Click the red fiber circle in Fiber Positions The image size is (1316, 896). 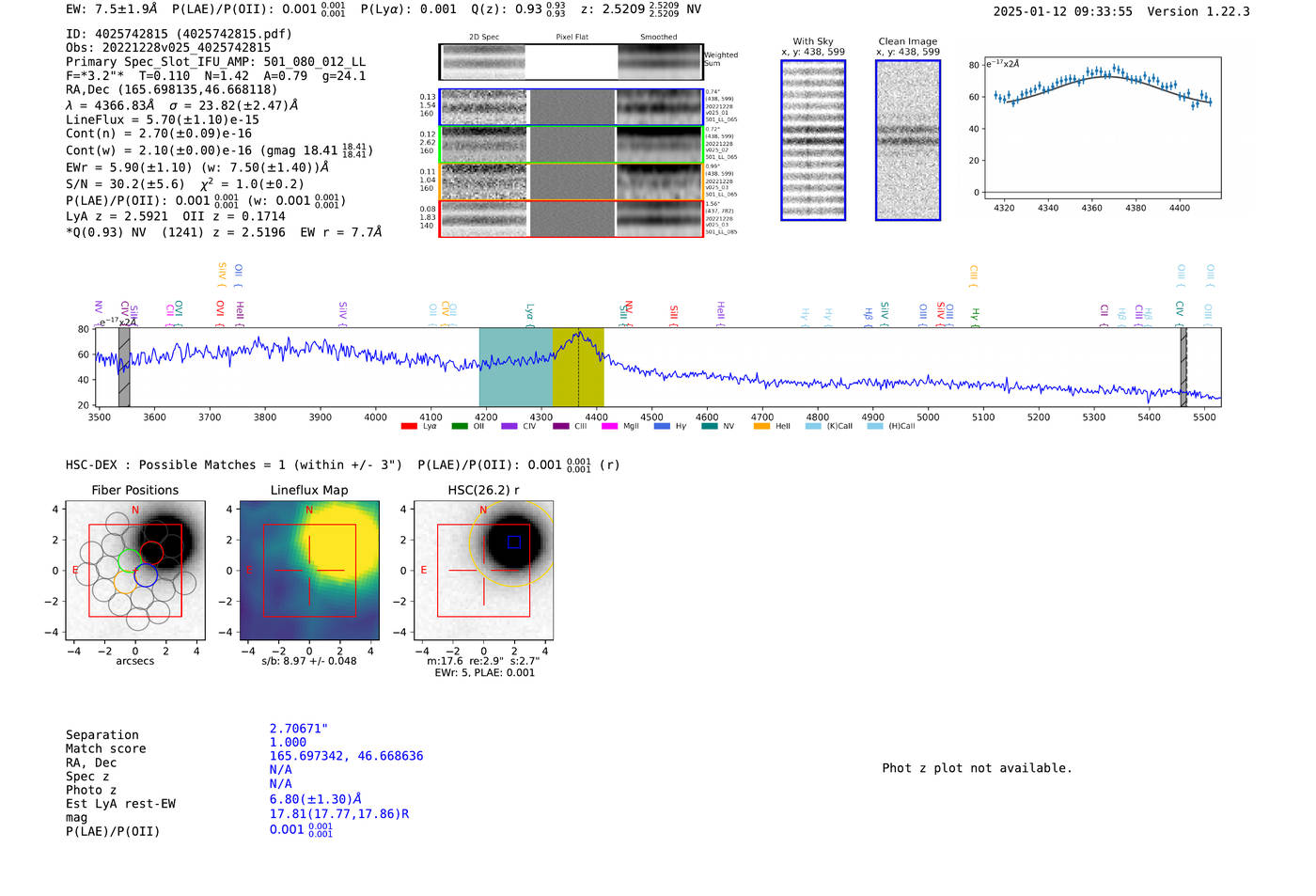click(151, 554)
